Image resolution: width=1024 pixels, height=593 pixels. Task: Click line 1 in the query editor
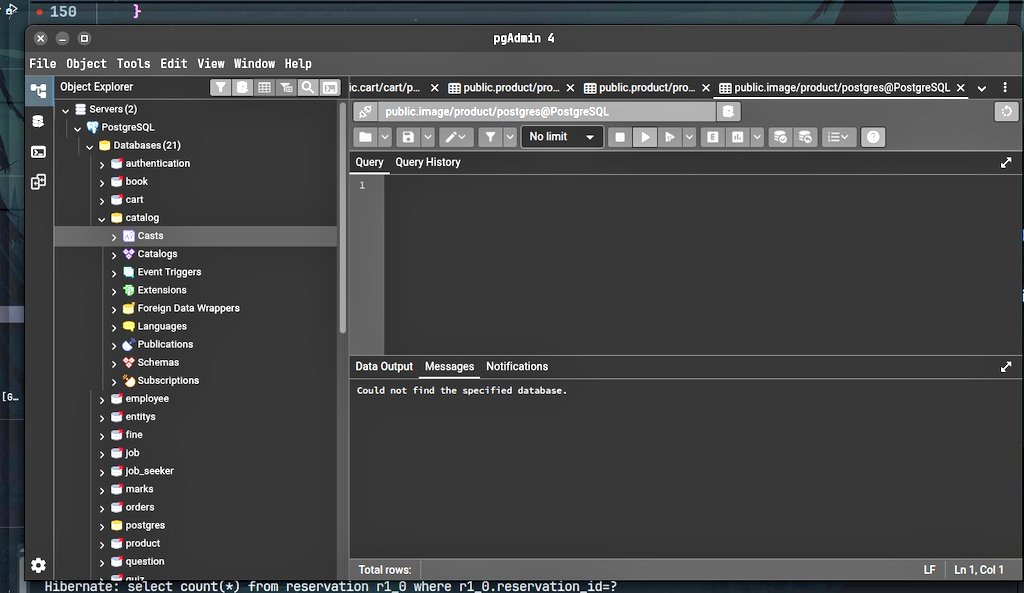tap(703, 185)
